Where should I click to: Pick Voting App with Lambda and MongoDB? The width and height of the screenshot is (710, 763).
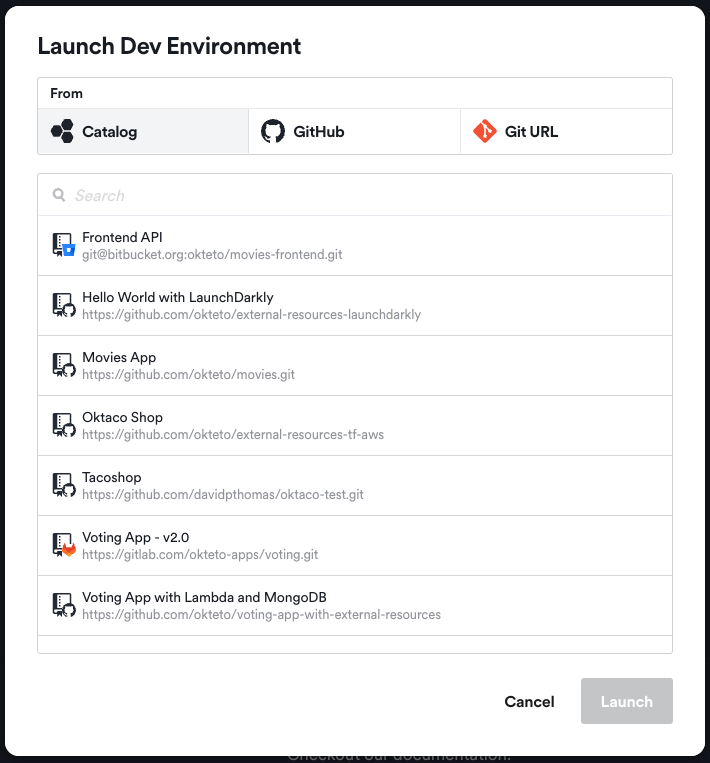pos(355,605)
